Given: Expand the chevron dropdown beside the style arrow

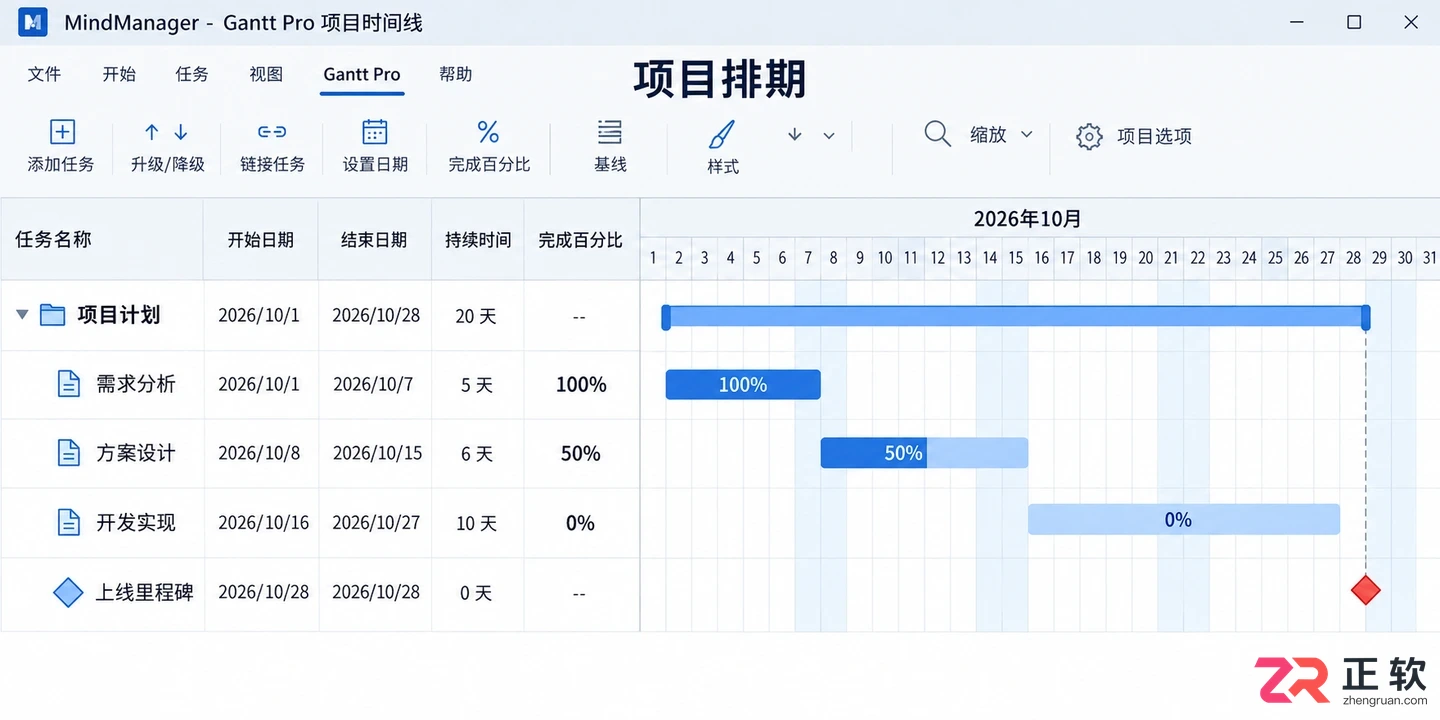Looking at the screenshot, I should [x=829, y=135].
